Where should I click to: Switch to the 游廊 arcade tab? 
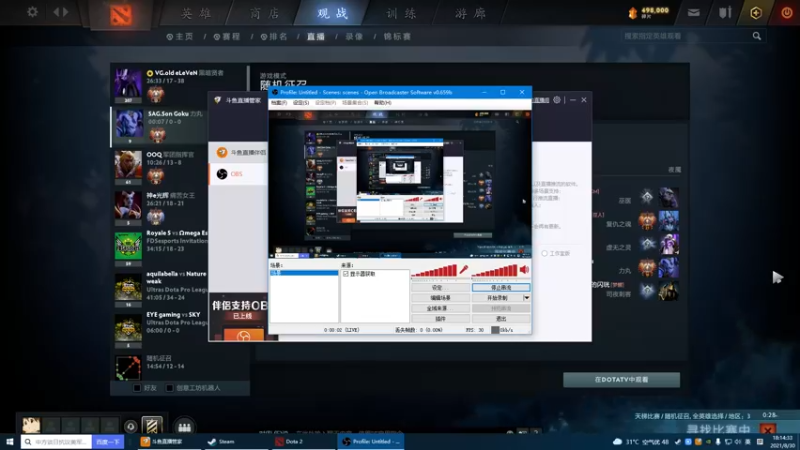470,13
